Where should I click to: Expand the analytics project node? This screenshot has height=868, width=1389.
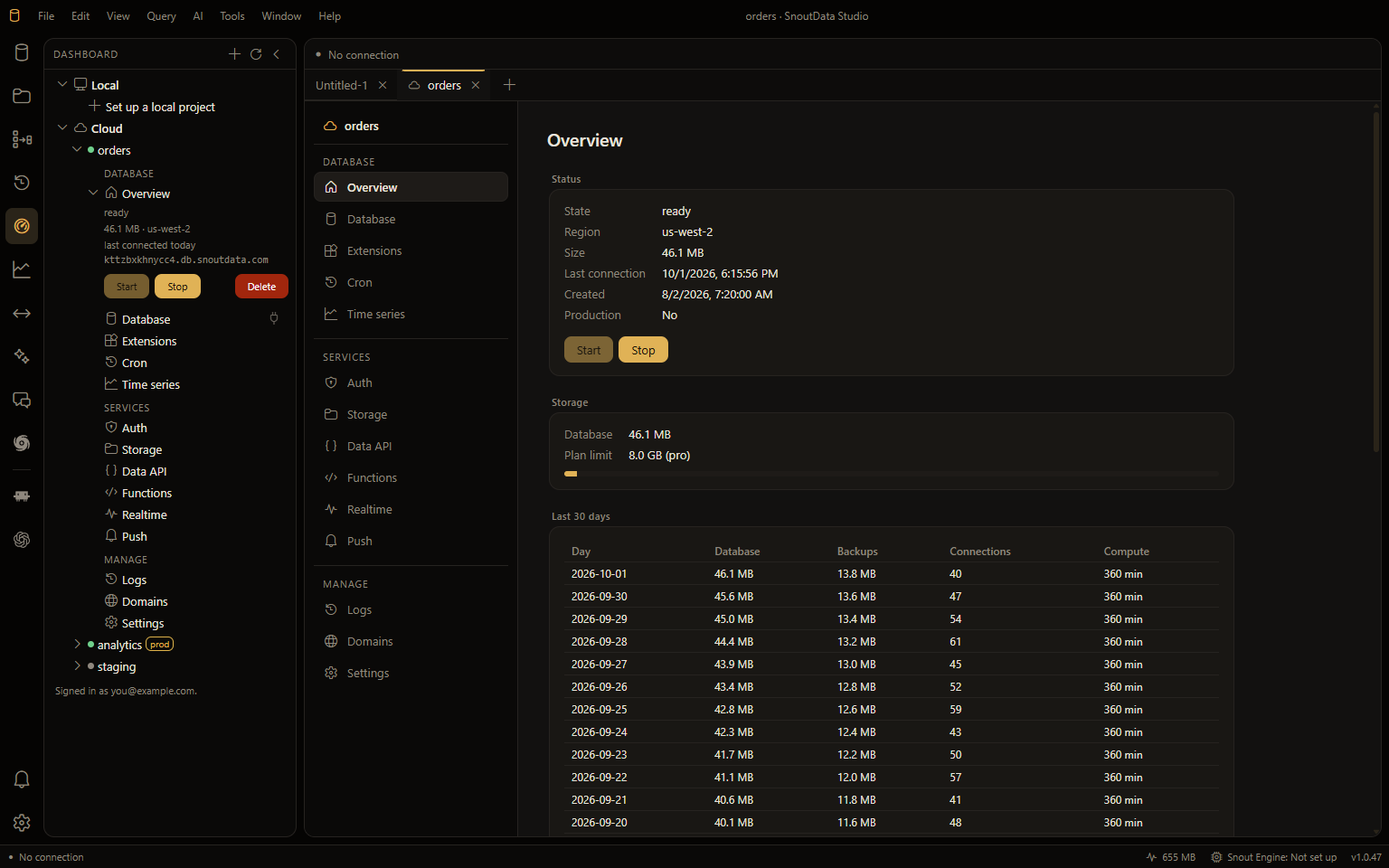pyautogui.click(x=77, y=645)
